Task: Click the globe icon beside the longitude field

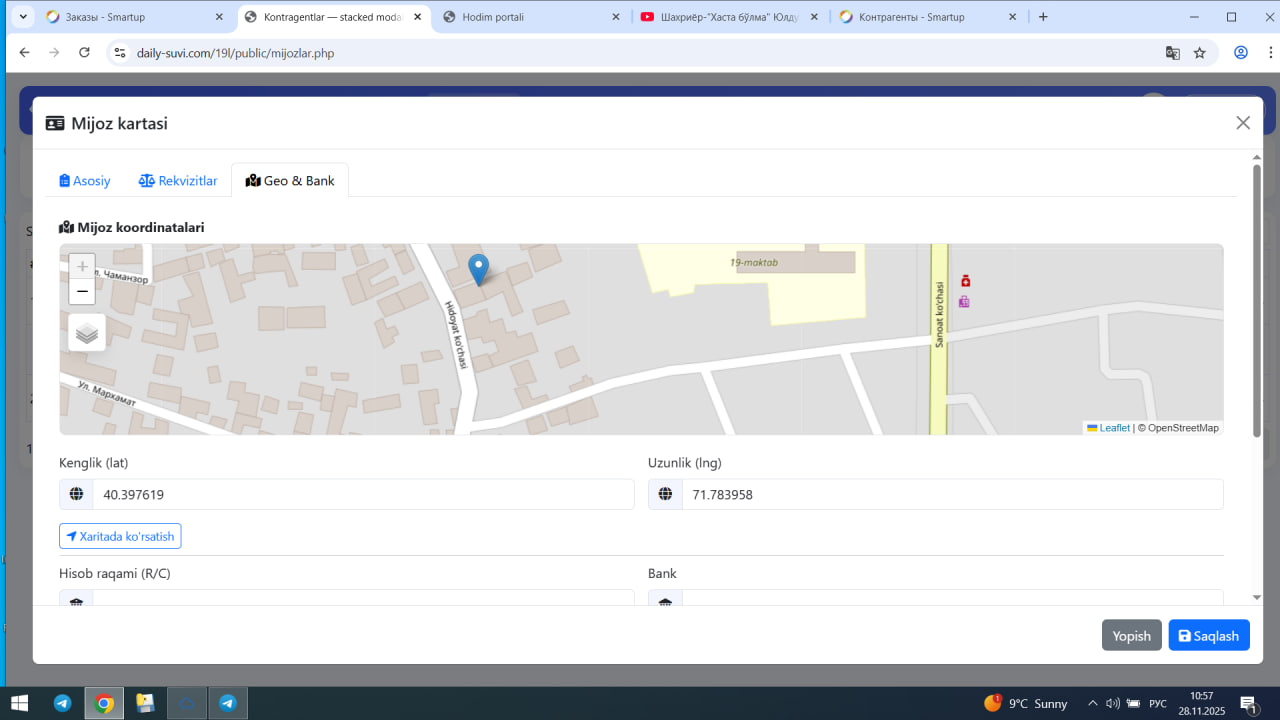Action: tap(665, 494)
